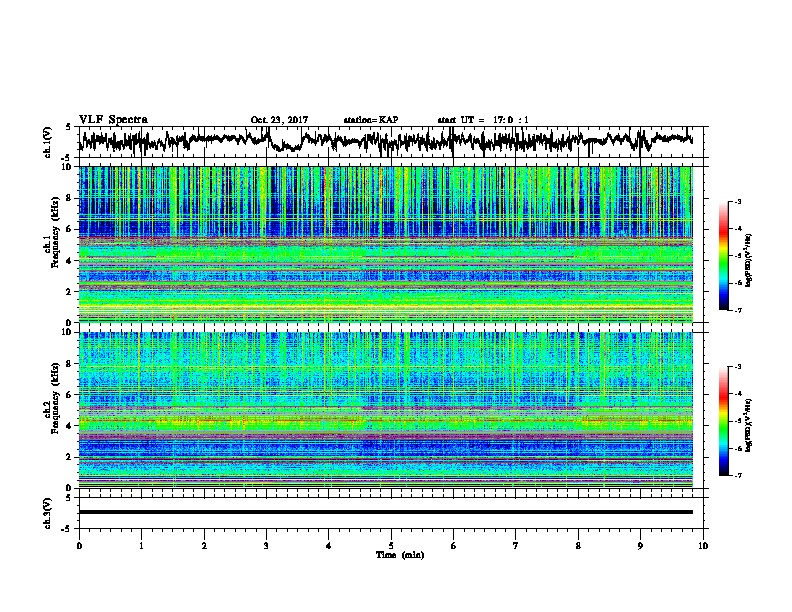This screenshot has height=612, width=792.
Task: Click the time axis tick label "8"
Action: [x=578, y=546]
